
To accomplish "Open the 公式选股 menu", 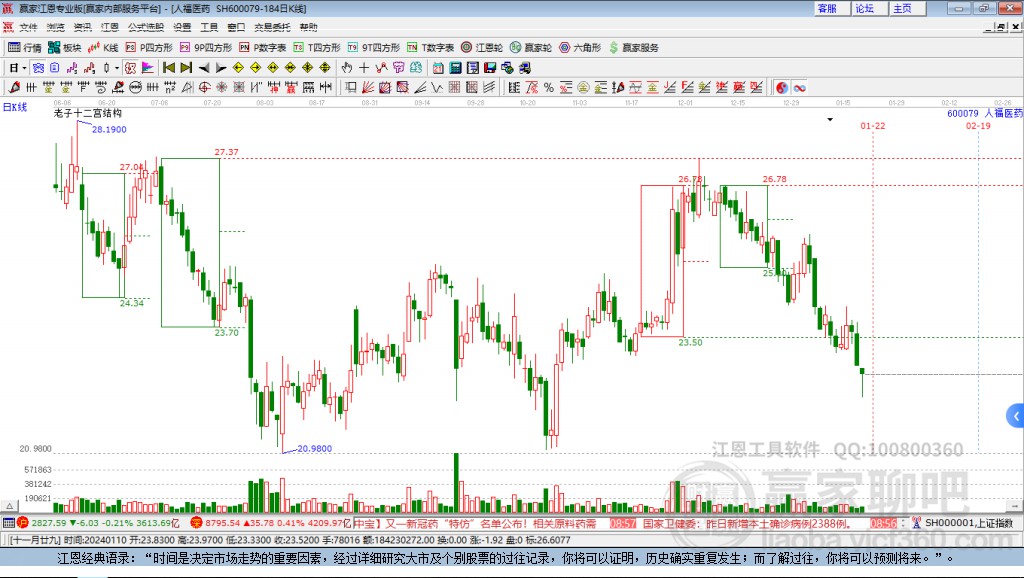I will point(146,27).
